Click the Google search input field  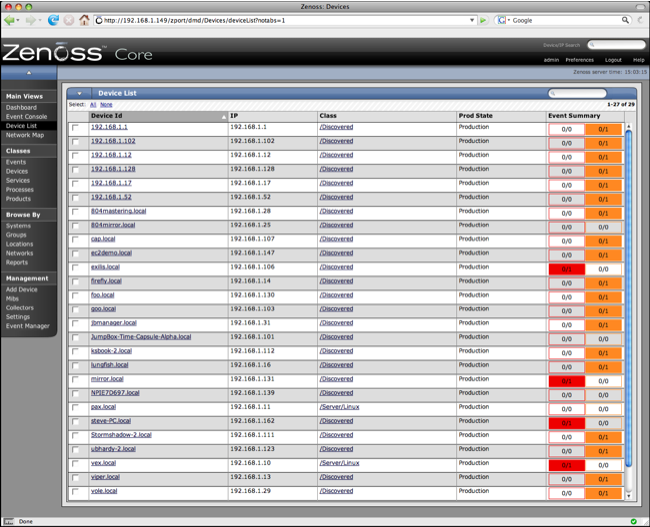pyautogui.click(x=566, y=20)
